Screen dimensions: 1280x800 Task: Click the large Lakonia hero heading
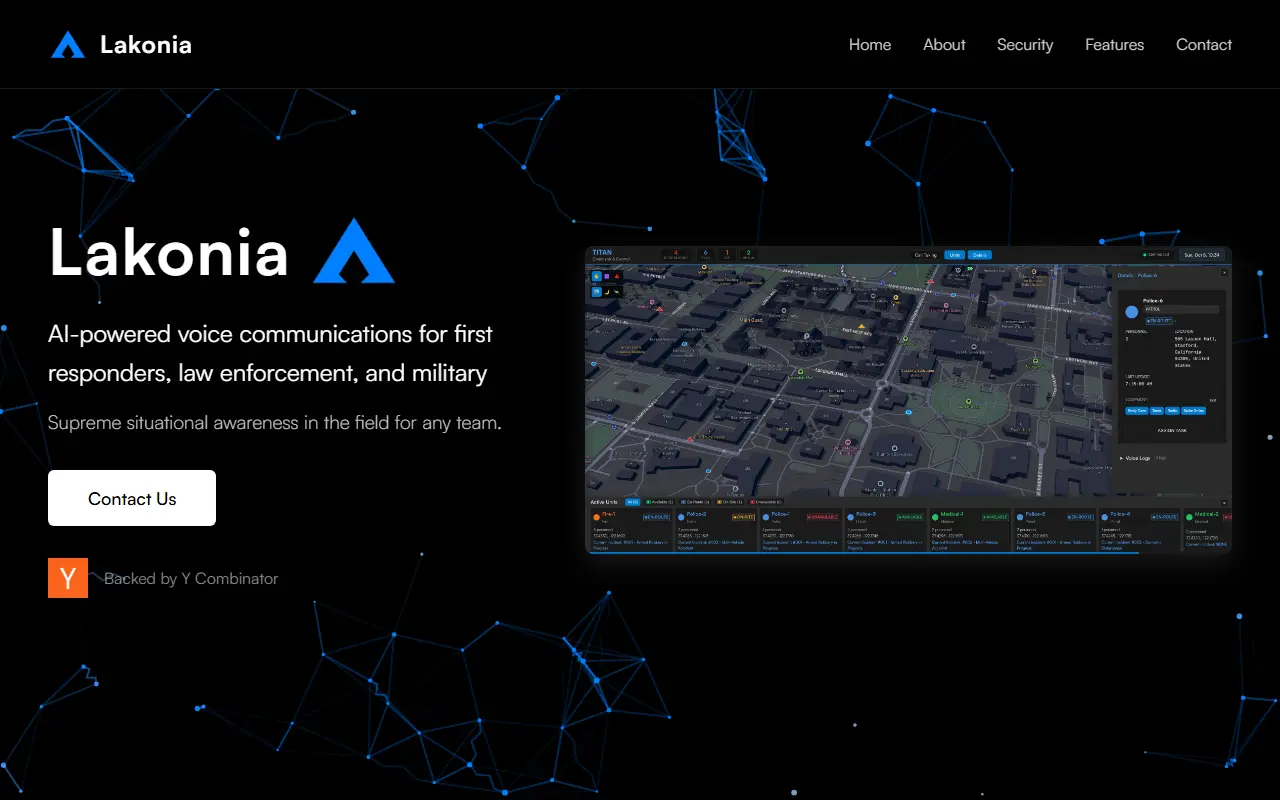(169, 251)
